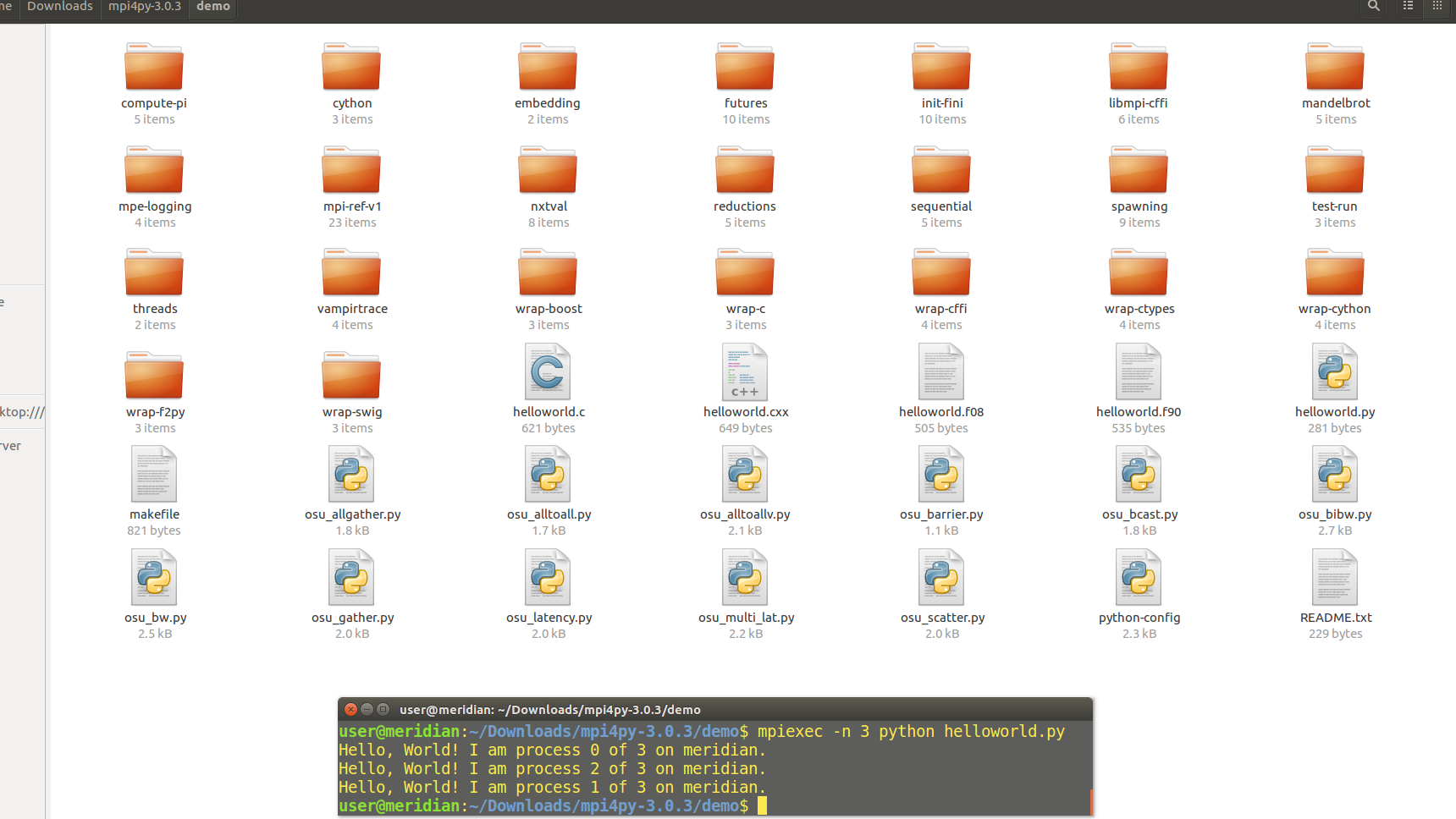Switch to list view
The height and width of the screenshot is (819, 1456).
1409,7
